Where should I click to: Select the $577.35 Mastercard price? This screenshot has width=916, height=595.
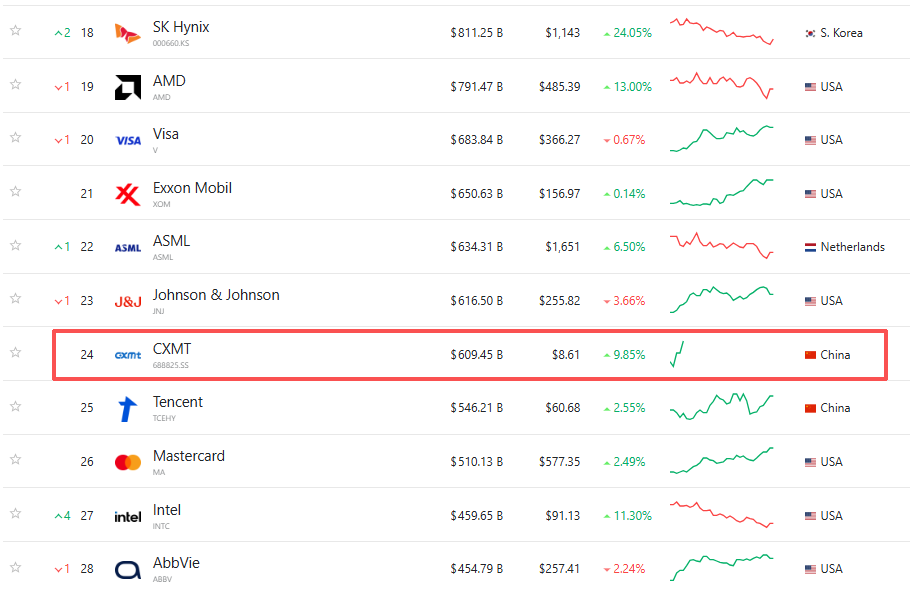pyautogui.click(x=559, y=461)
